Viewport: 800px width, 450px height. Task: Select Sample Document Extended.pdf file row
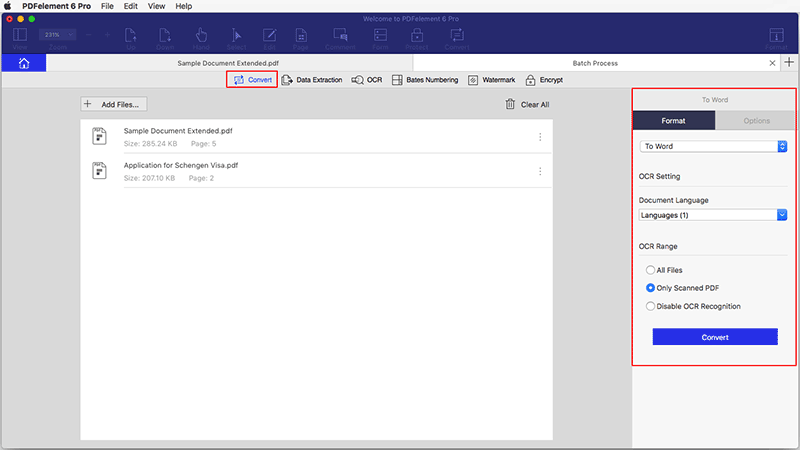[x=316, y=137]
